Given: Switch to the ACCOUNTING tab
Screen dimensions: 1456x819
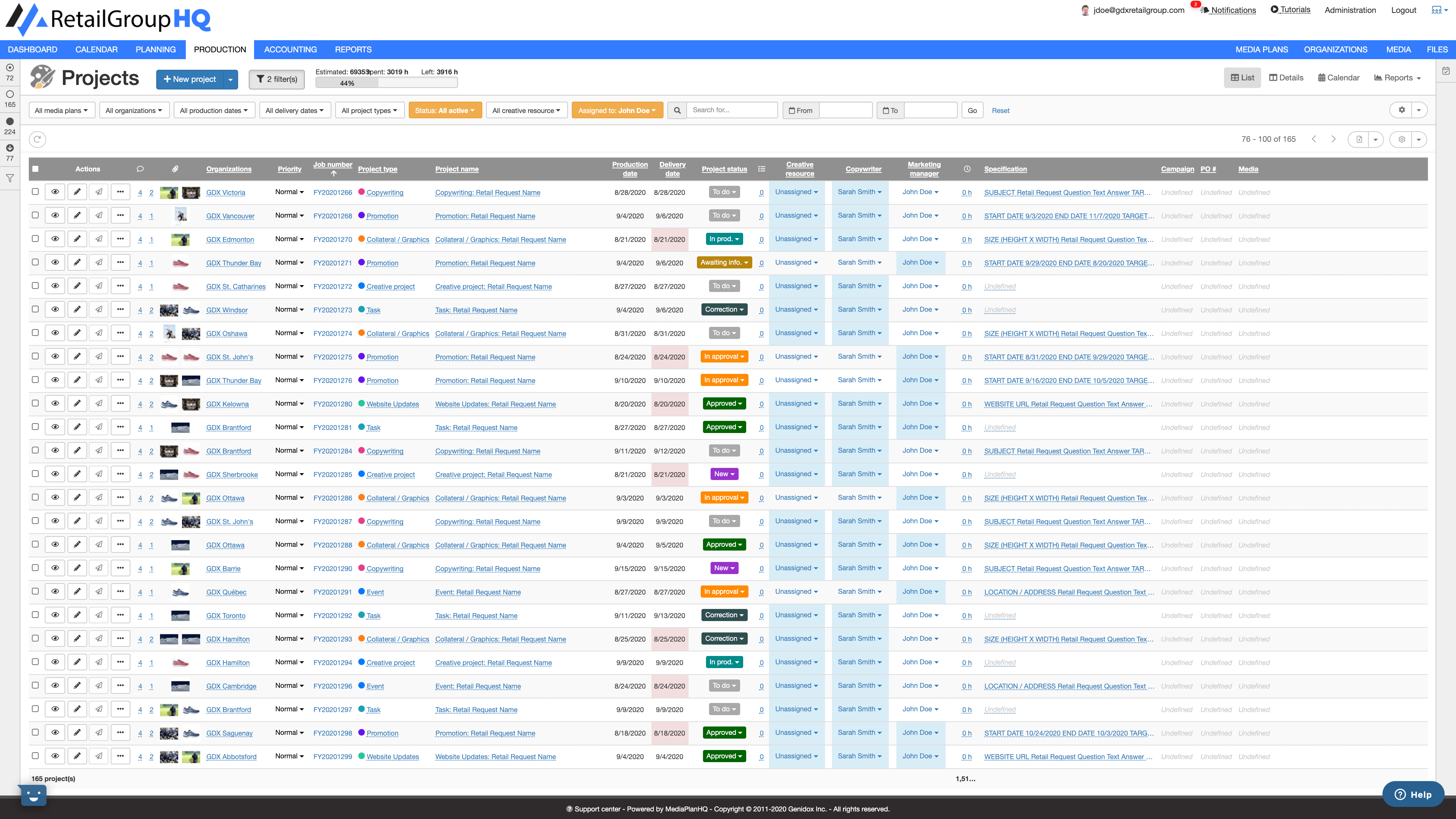Looking at the screenshot, I should pyautogui.click(x=290, y=50).
